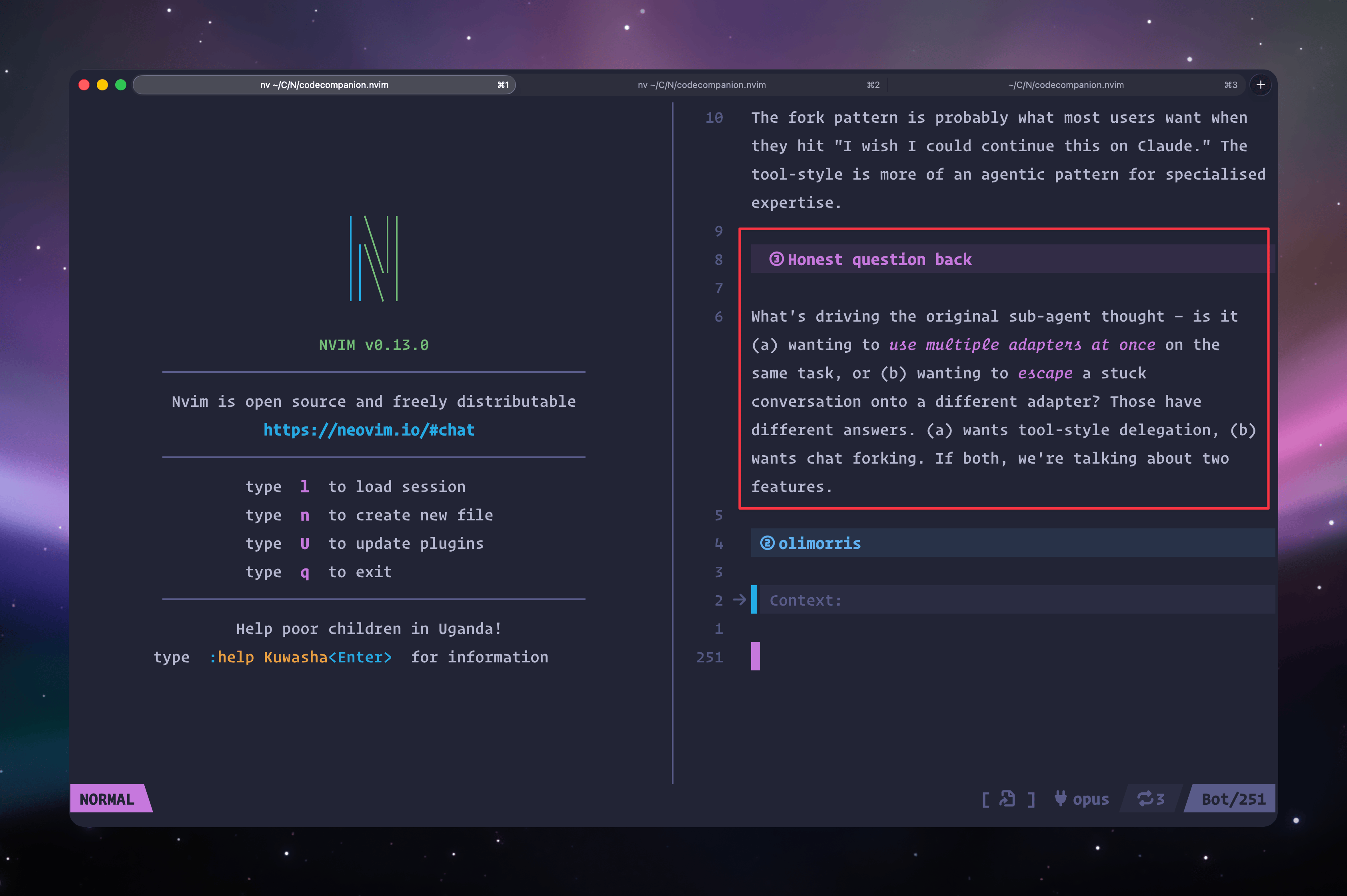
Task: Click the circled 3 heading icon
Action: click(776, 259)
